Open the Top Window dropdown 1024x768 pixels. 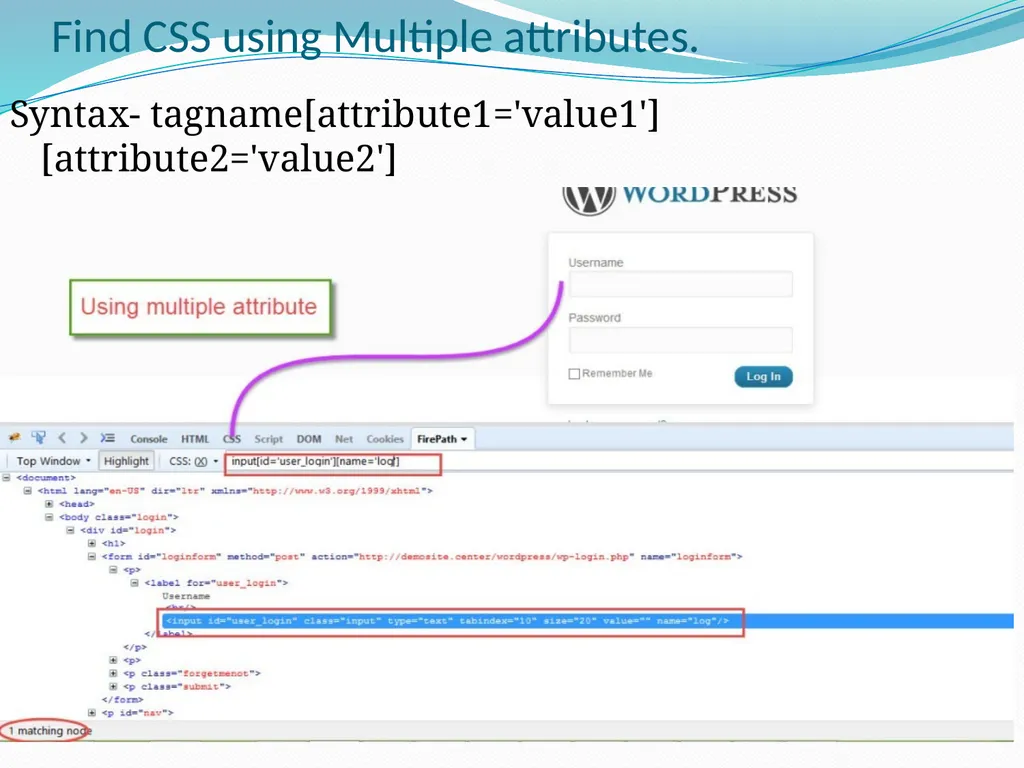pyautogui.click(x=53, y=461)
